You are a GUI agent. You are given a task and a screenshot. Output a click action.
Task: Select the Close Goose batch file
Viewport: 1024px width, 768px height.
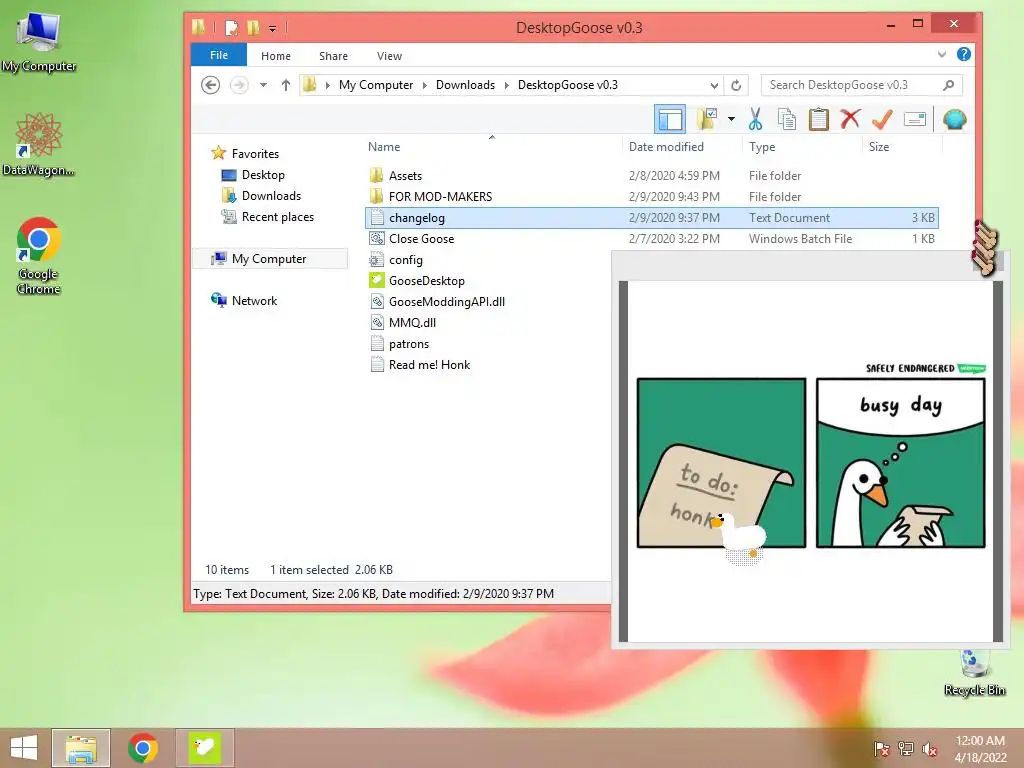[x=421, y=239]
